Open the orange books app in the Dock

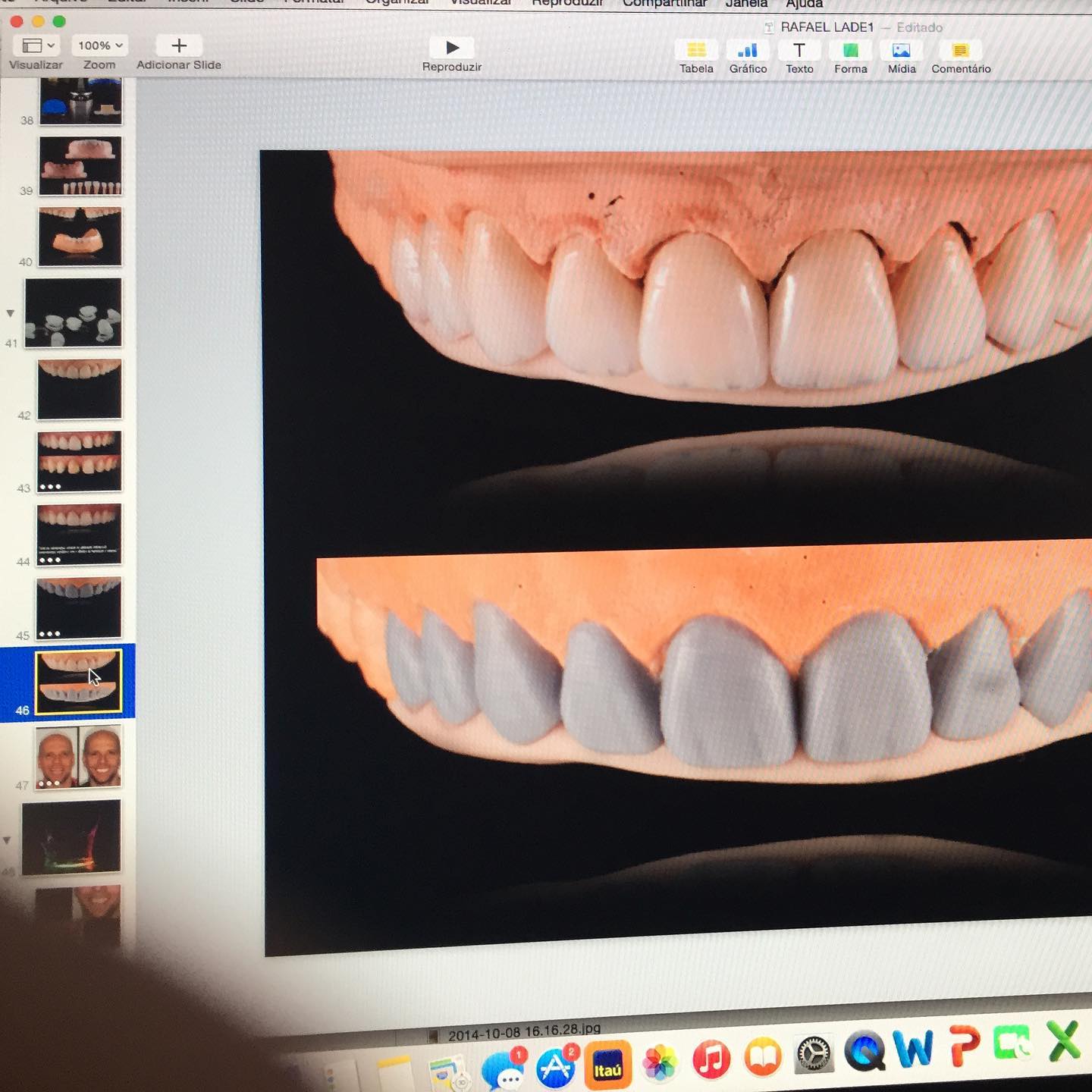click(763, 1057)
